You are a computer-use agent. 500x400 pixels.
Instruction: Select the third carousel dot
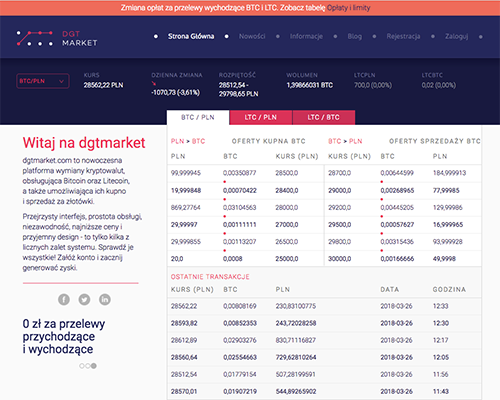tap(94, 366)
